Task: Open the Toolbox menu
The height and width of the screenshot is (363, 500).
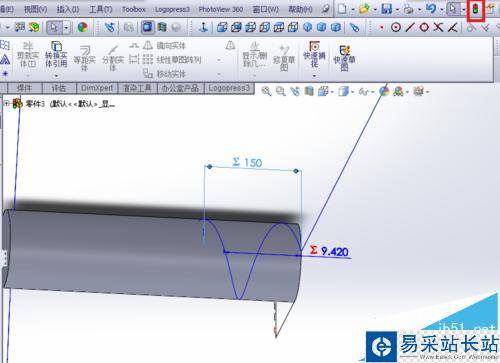Action: click(134, 9)
